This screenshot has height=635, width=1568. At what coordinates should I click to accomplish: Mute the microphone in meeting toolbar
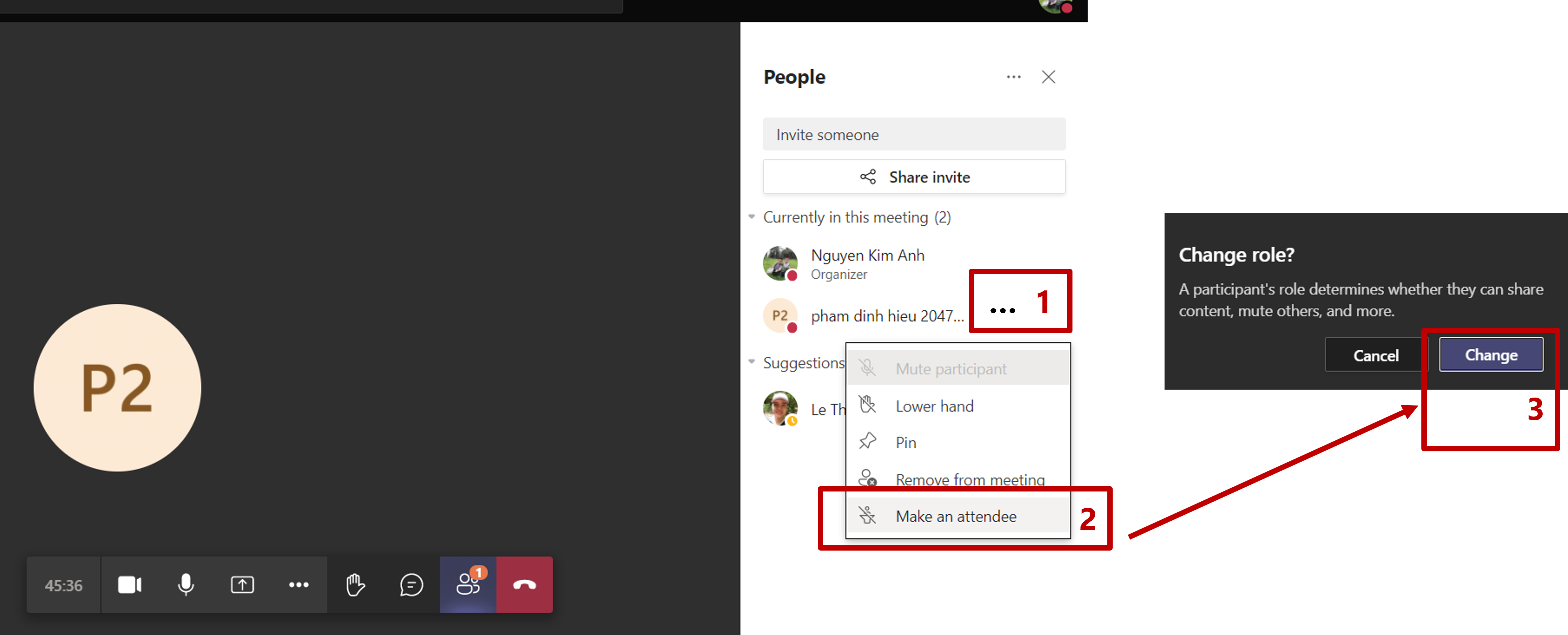point(186,585)
